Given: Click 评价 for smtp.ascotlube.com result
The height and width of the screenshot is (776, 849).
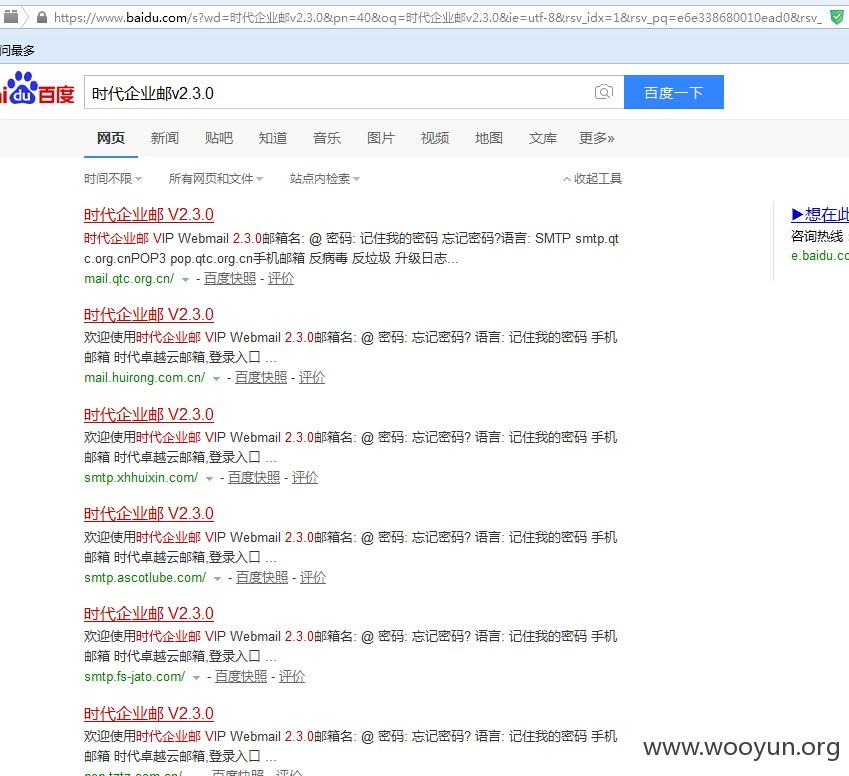Looking at the screenshot, I should point(313,577).
